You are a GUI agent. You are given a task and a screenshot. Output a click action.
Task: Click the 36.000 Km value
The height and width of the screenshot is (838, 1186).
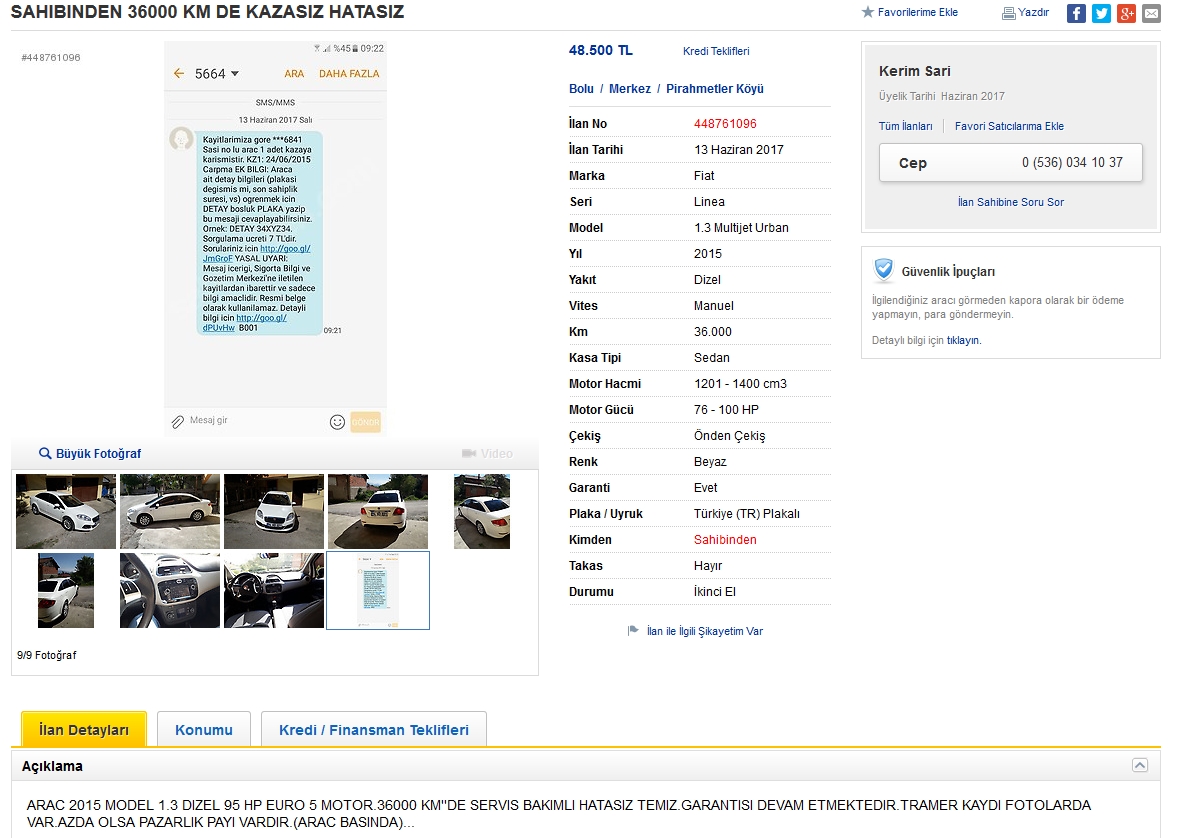(x=713, y=331)
